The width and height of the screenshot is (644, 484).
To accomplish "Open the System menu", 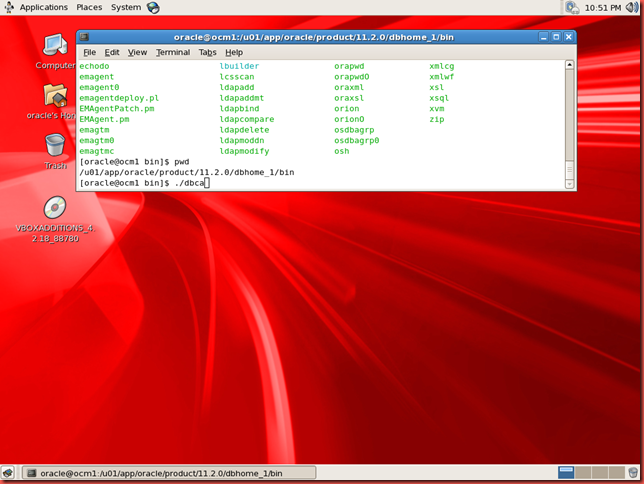I will pyautogui.click(x=126, y=7).
